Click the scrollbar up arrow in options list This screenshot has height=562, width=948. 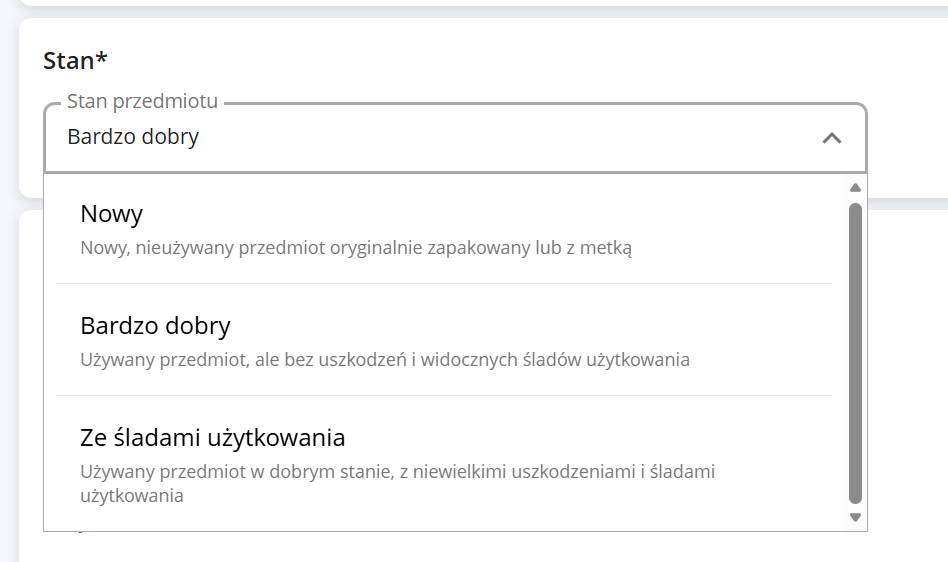[855, 188]
